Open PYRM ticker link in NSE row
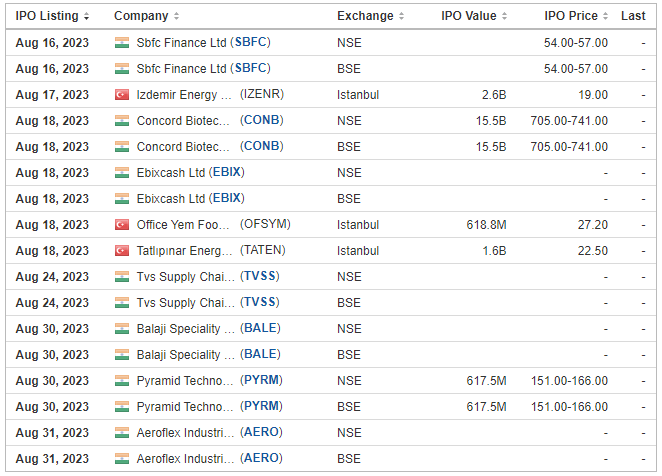Image resolution: width=662 pixels, height=476 pixels. (x=261, y=381)
